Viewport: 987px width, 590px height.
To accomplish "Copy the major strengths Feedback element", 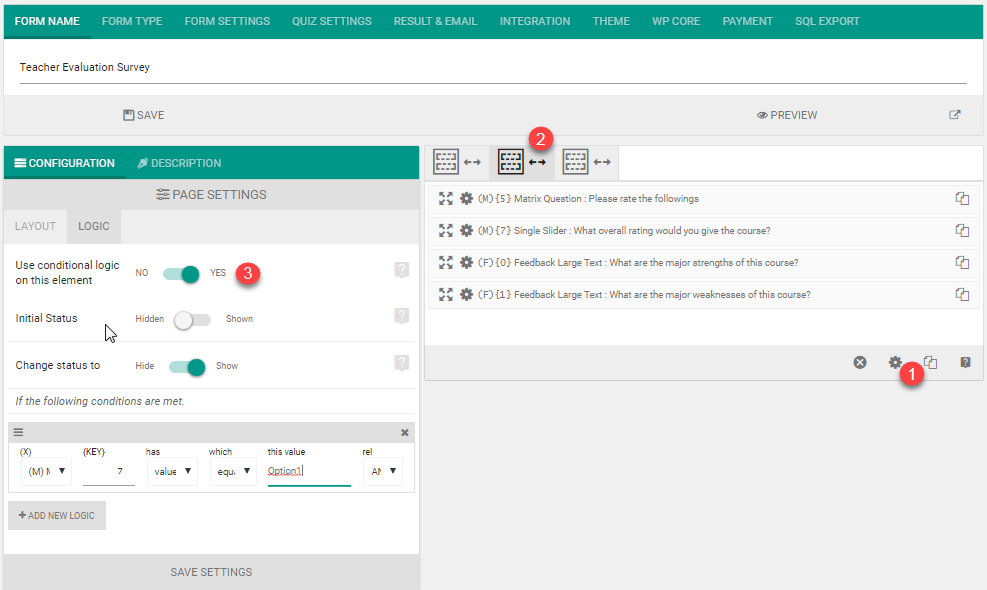I will [x=962, y=263].
